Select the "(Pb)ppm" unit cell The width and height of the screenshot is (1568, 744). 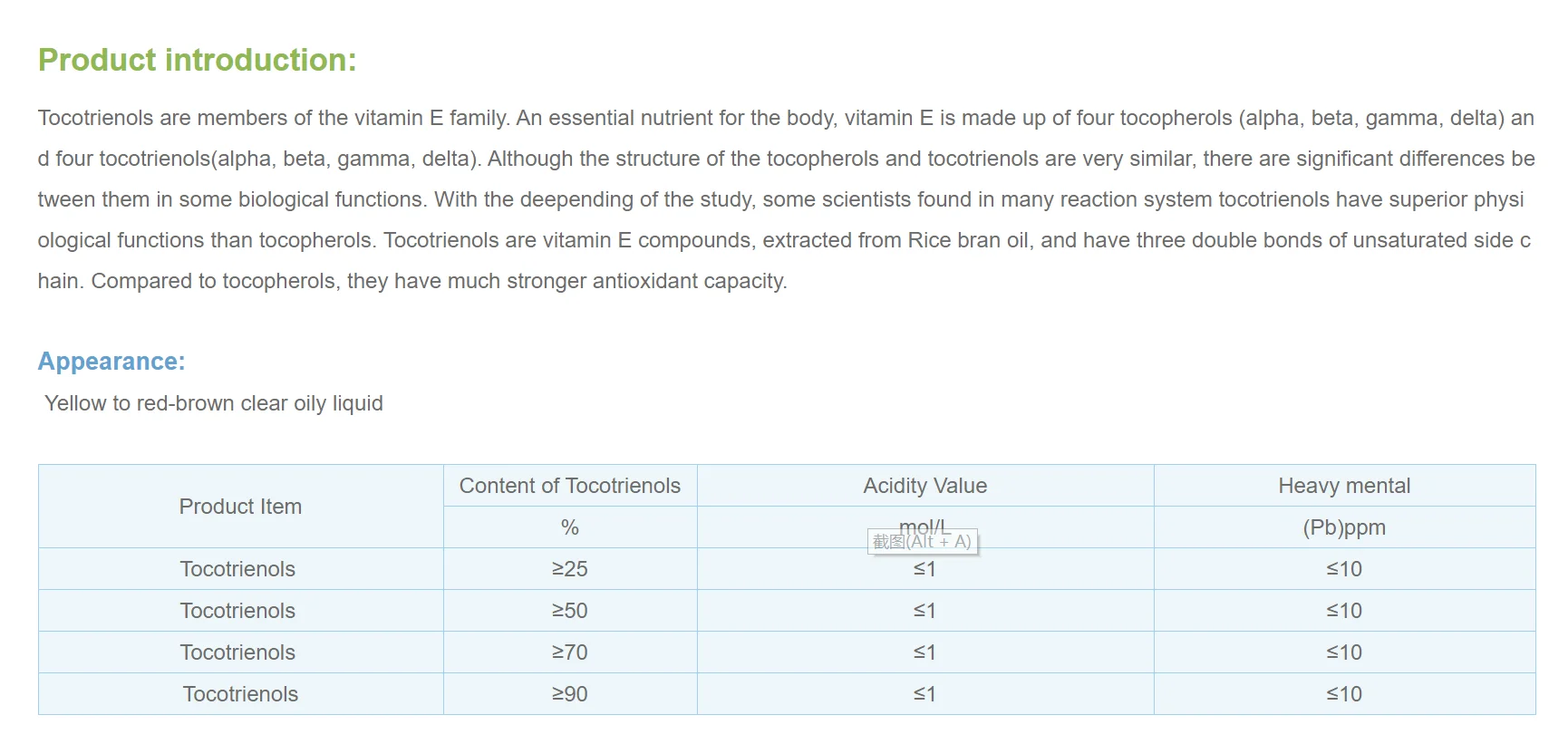(x=1344, y=527)
